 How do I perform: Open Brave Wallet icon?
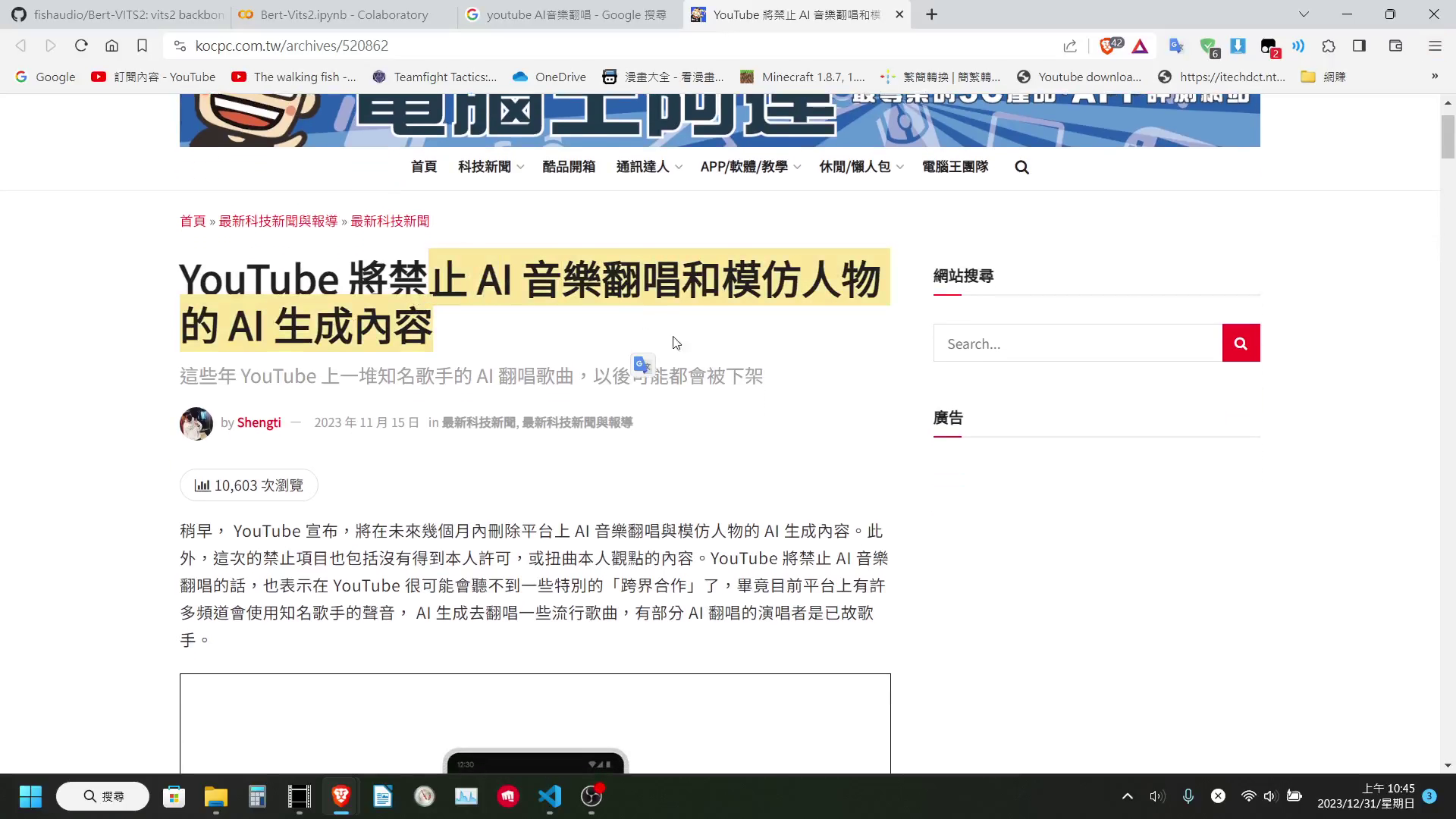point(1395,46)
